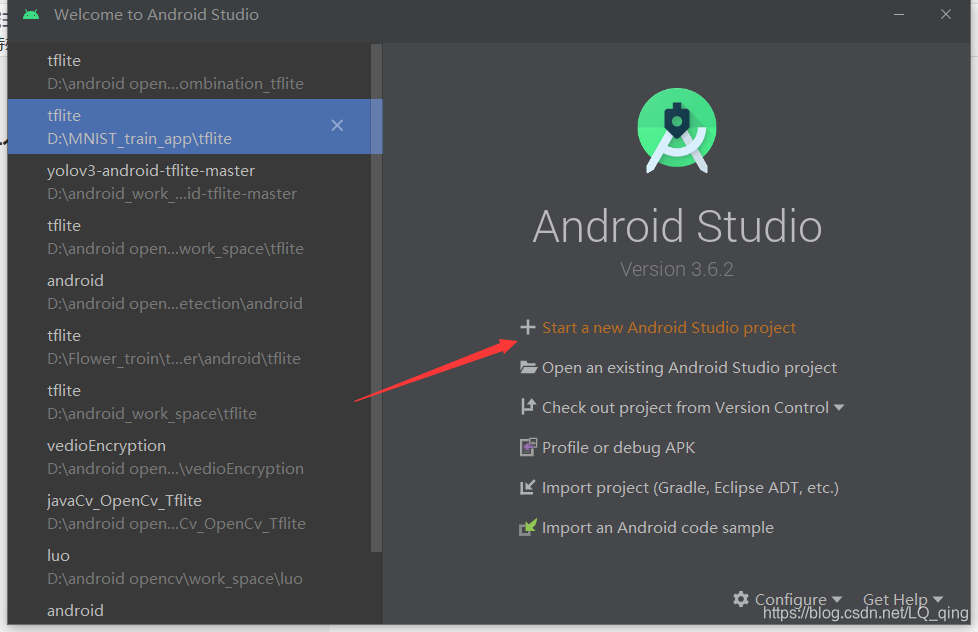Open recent project at ombination_tflite path

[x=189, y=72]
